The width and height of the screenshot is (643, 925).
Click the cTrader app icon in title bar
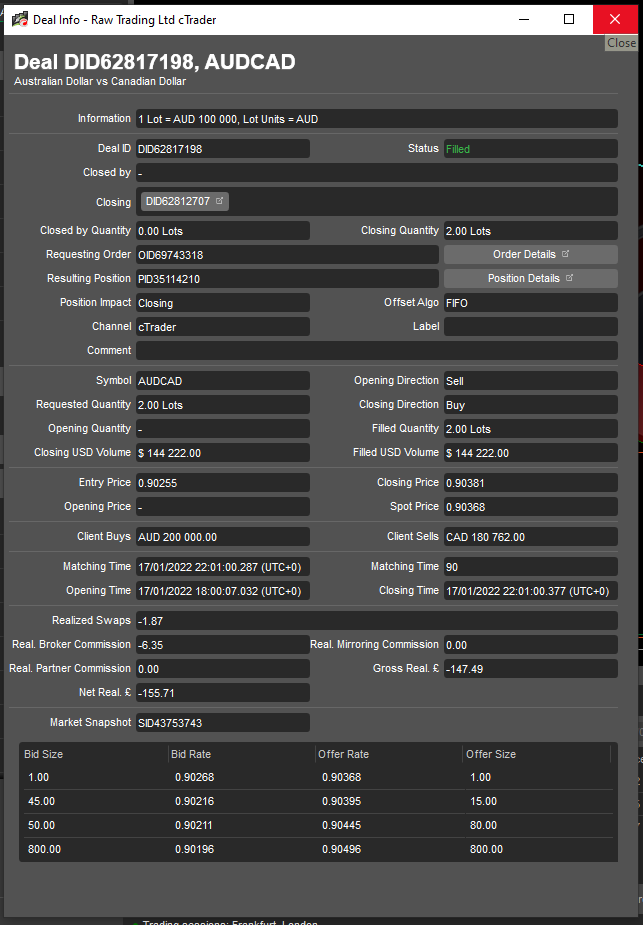[x=20, y=19]
